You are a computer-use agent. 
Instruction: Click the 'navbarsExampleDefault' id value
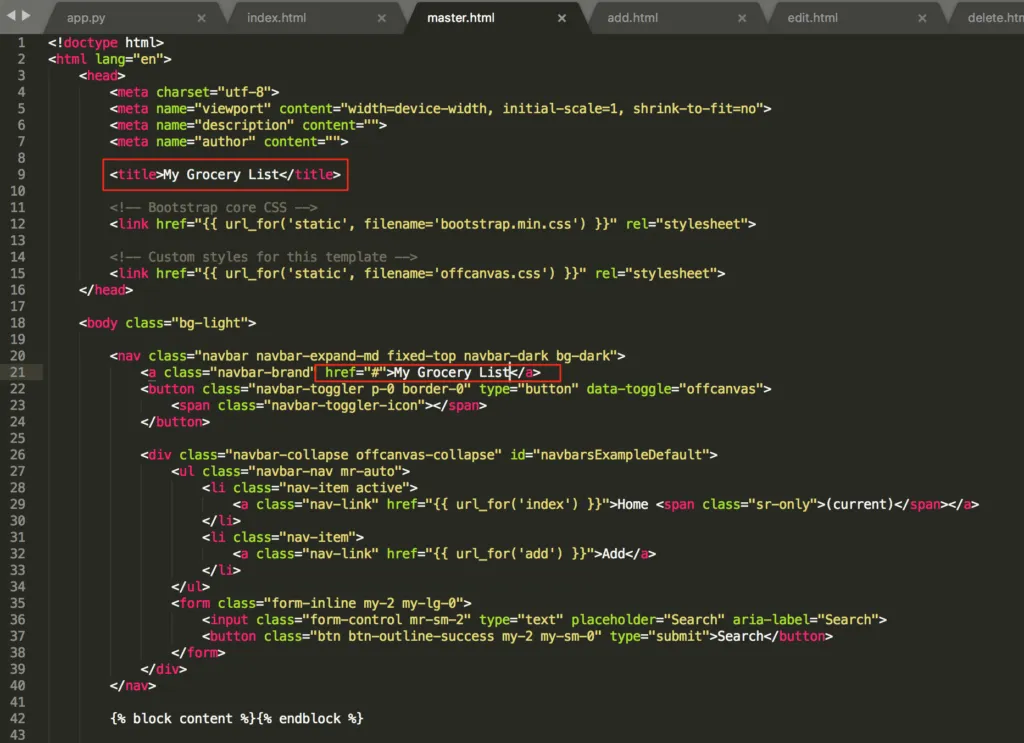[621, 454]
